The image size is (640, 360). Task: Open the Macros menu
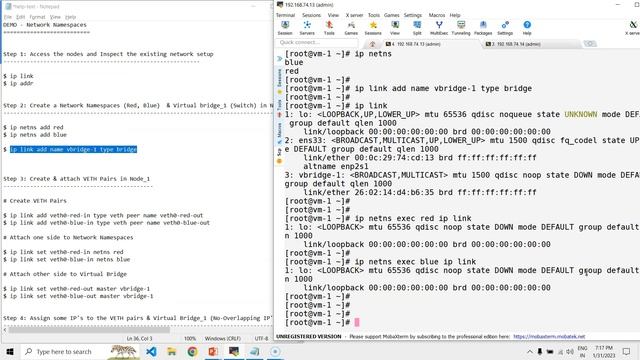[x=437, y=15]
